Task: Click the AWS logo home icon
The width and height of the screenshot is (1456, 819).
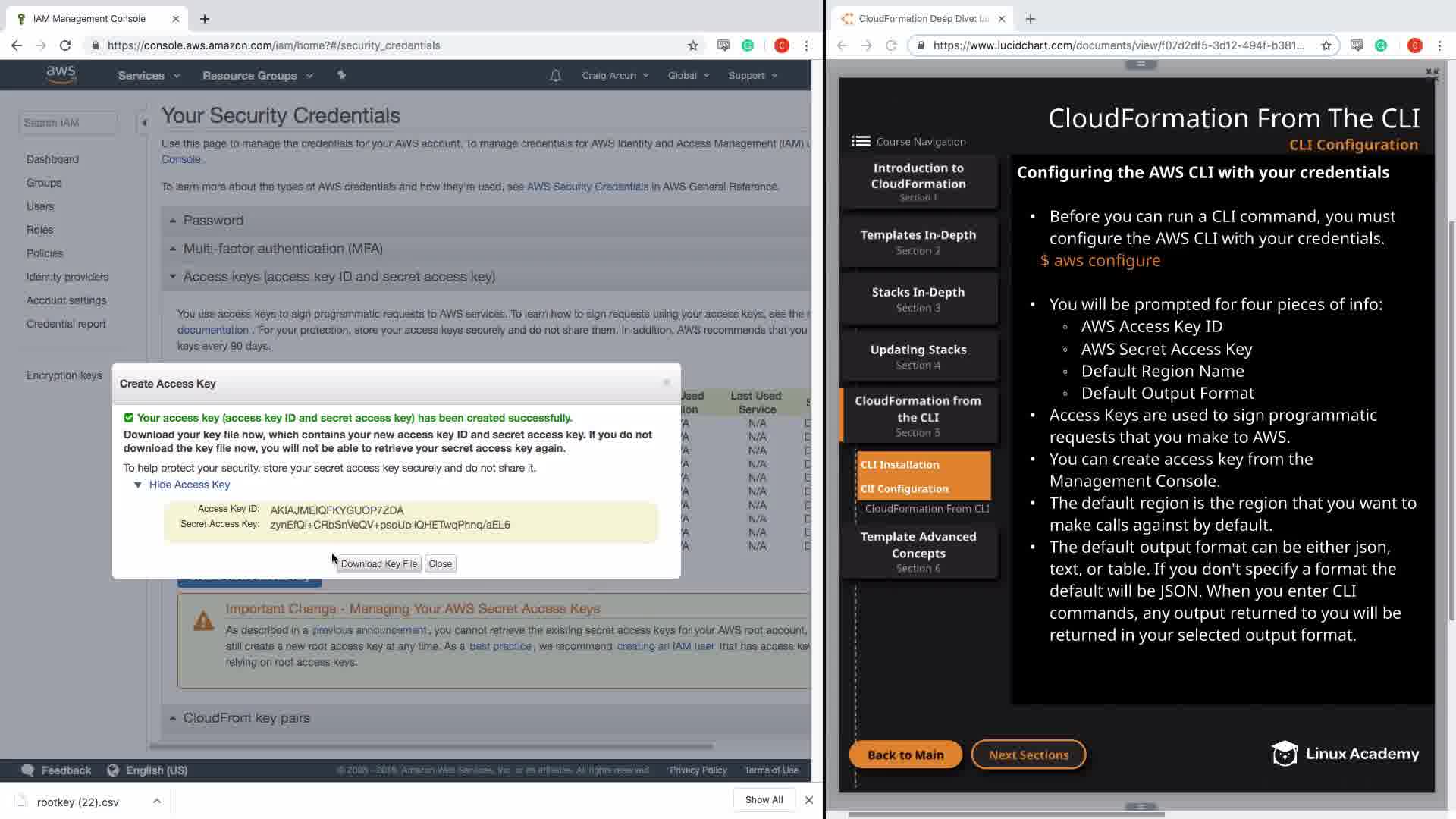Action: 61,74
